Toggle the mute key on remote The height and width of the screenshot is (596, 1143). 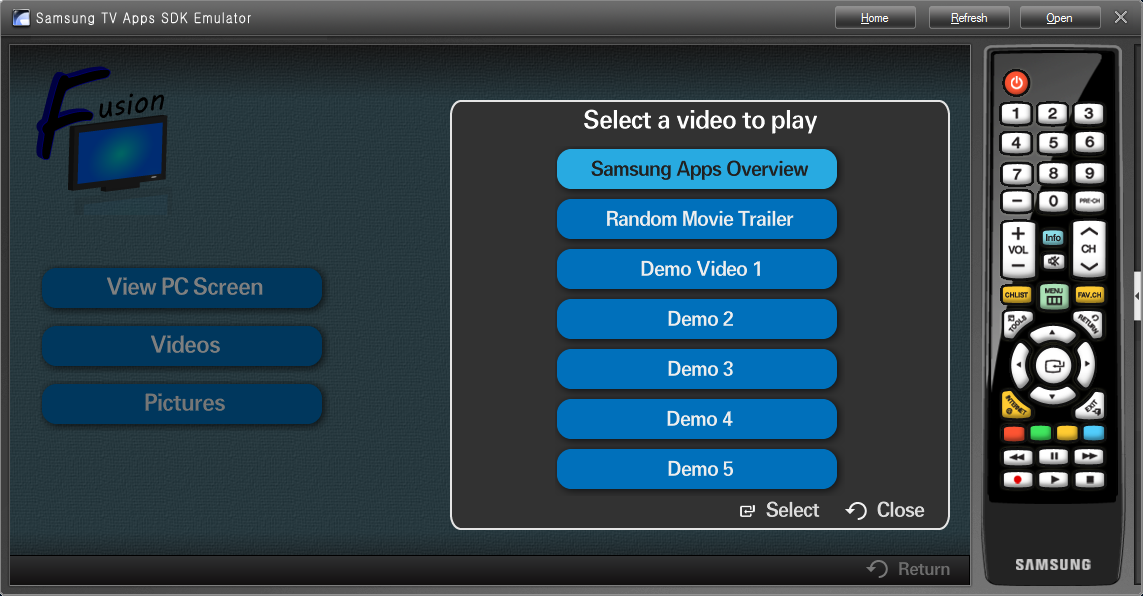[1053, 262]
